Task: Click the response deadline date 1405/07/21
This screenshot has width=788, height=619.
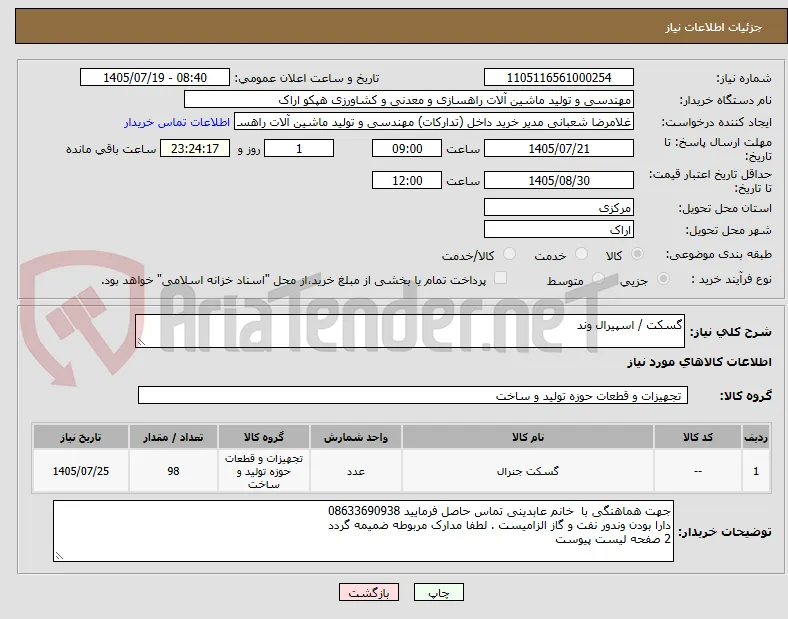Action: (559, 148)
